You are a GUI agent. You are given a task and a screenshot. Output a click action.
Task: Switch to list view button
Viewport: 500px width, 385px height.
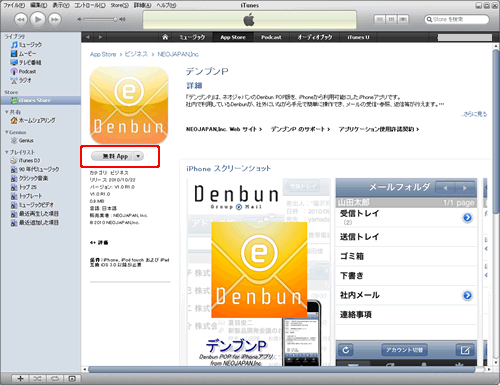coord(379,19)
